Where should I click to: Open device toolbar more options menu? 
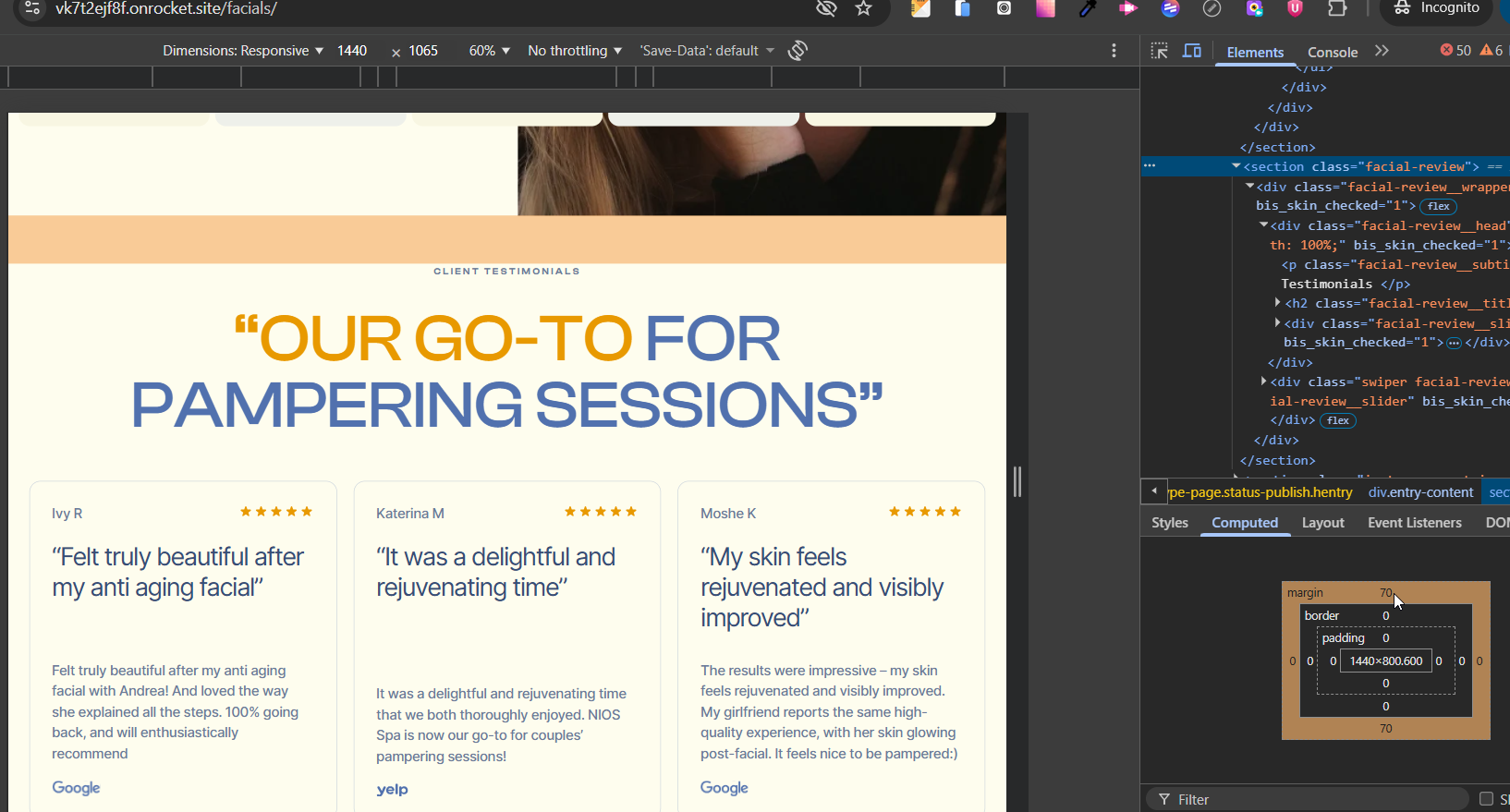1114,51
